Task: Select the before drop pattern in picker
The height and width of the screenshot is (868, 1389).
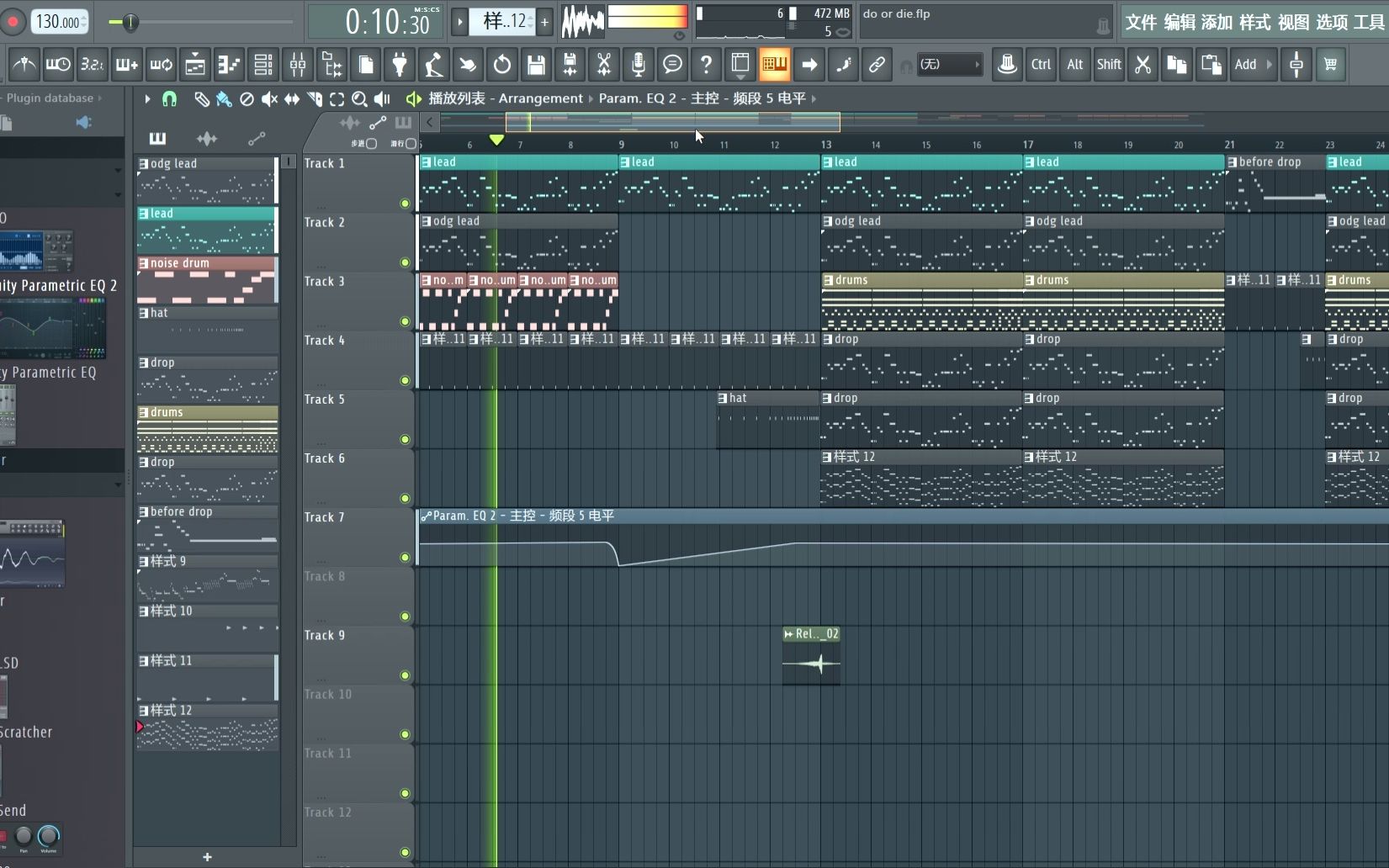Action: pyautogui.click(x=207, y=527)
